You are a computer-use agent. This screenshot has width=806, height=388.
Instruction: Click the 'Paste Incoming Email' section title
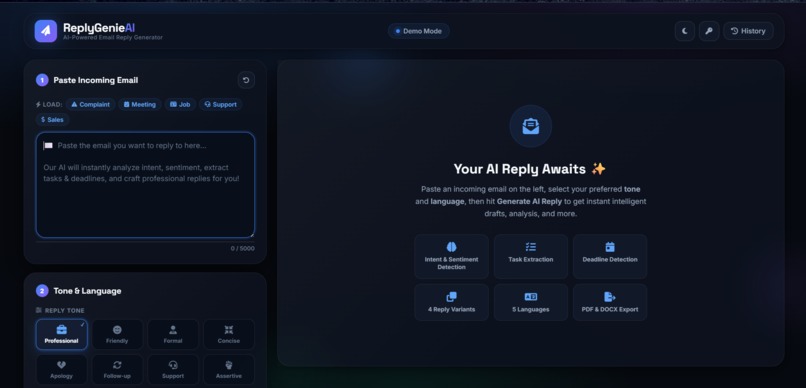[96, 80]
